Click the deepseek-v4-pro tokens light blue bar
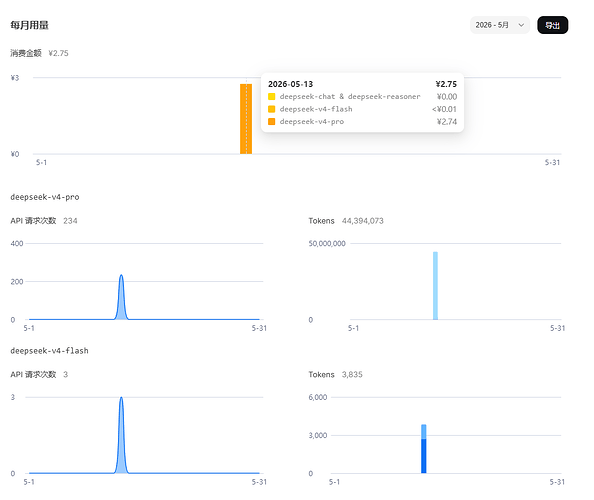This screenshot has height=500, width=594. [x=435, y=286]
